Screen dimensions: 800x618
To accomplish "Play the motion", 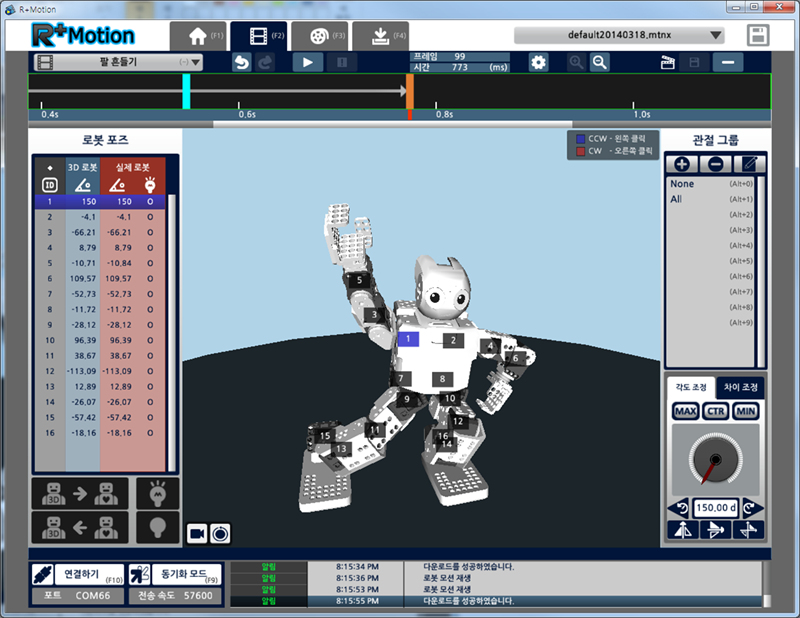I will pos(308,62).
